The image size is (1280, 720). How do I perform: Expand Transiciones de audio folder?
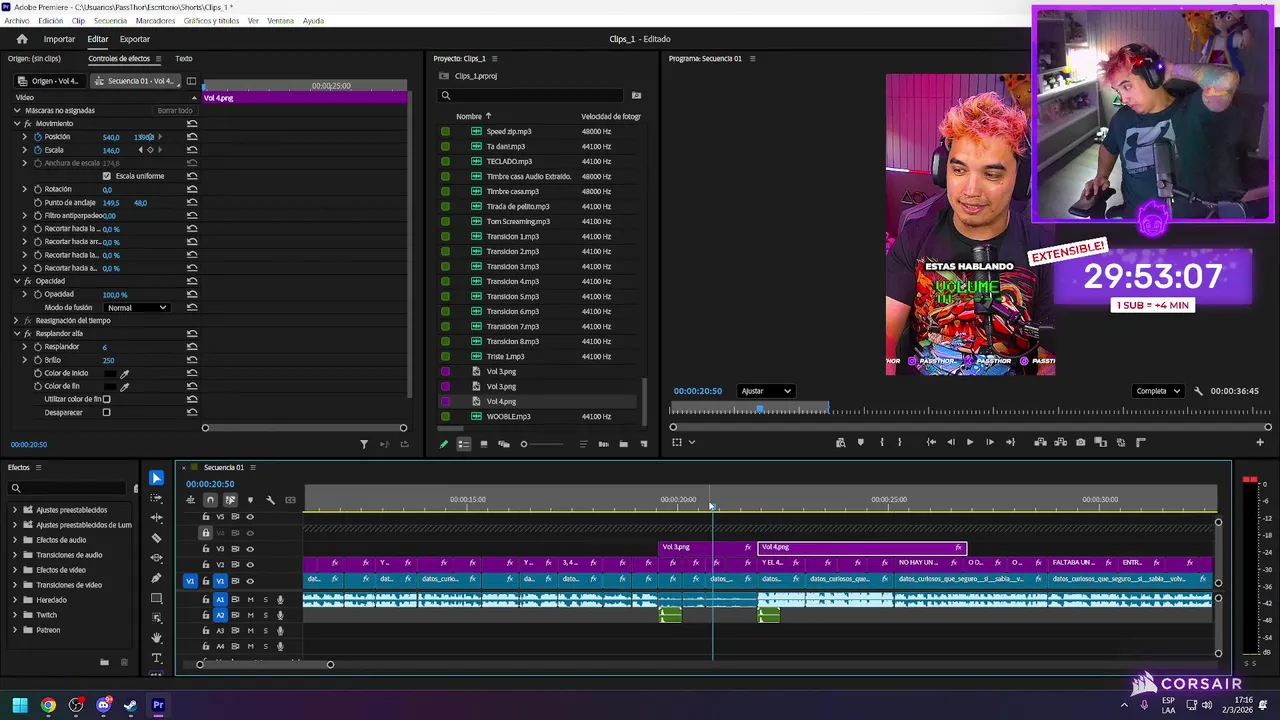(15, 555)
